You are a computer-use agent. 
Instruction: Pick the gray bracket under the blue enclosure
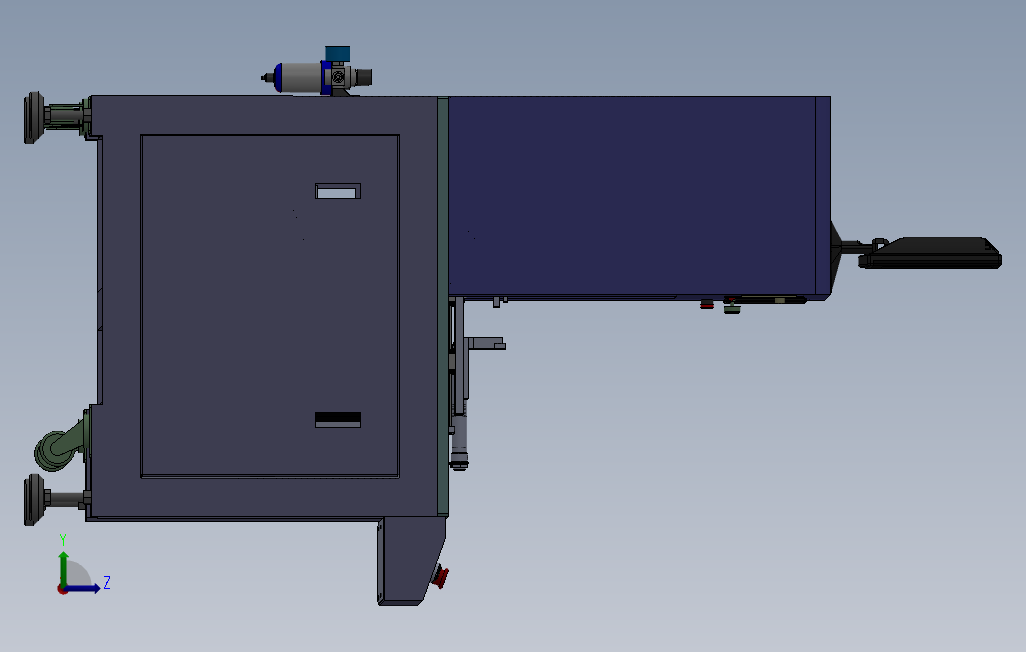[x=485, y=343]
